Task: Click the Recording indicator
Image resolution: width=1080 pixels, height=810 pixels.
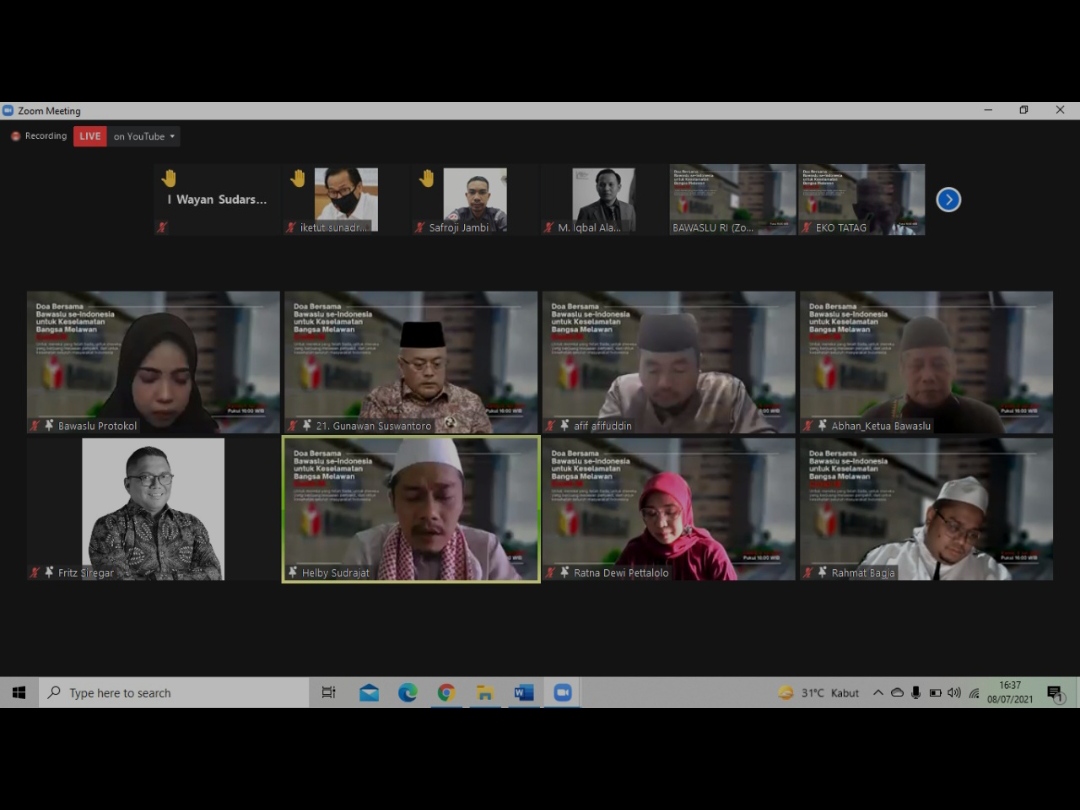Action: 39,137
